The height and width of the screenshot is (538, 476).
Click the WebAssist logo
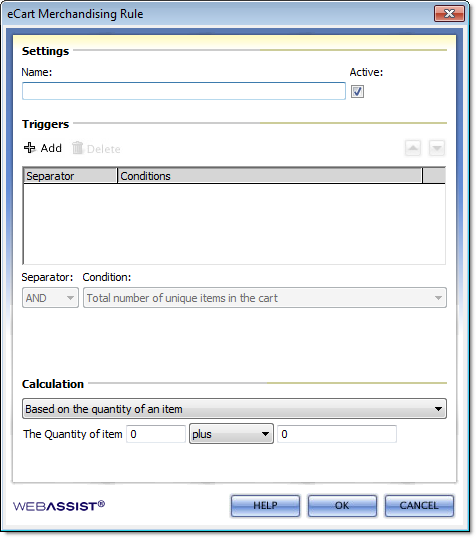click(59, 506)
